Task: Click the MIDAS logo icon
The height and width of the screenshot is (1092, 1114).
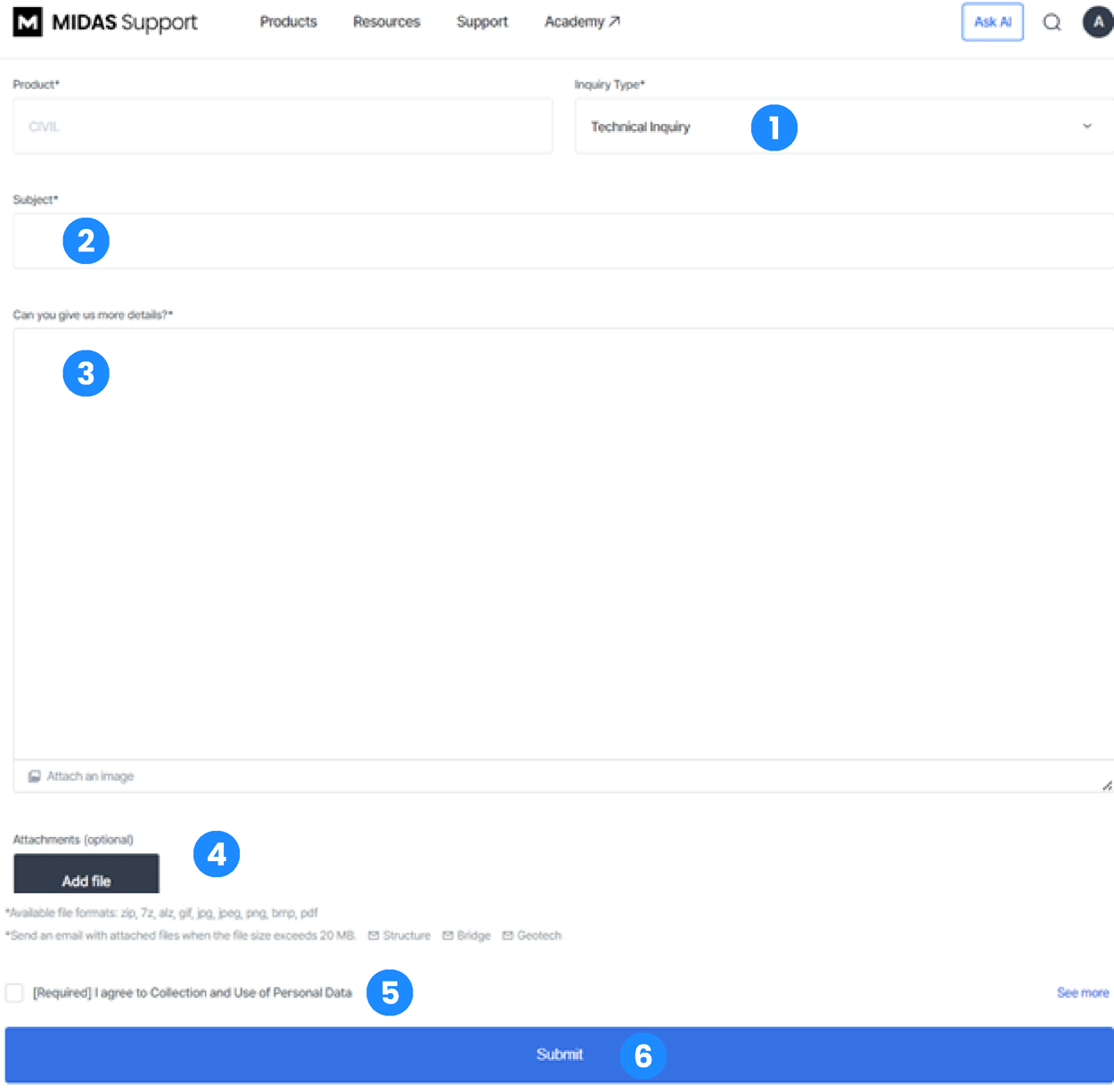Action: [28, 22]
